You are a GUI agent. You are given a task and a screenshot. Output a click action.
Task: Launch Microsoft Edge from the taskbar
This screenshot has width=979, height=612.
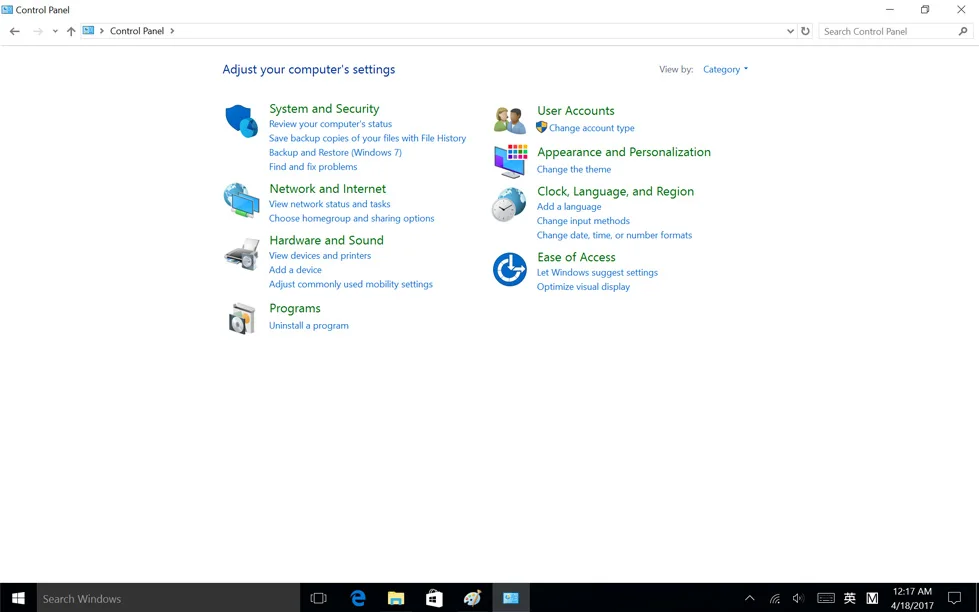tap(358, 598)
